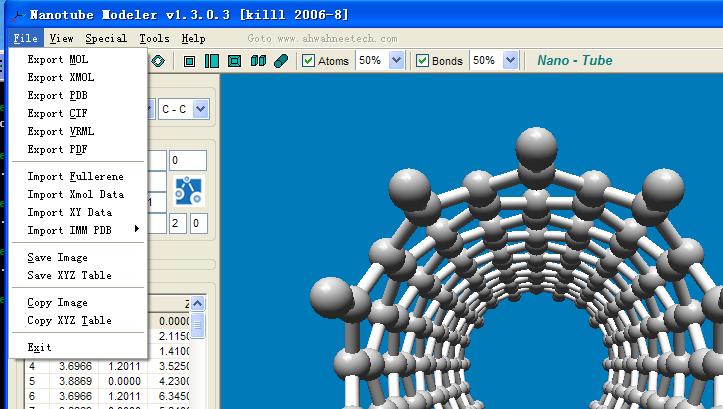Screen dimensions: 723x409
Task: Click the nested frame view icon
Action: 235,61
